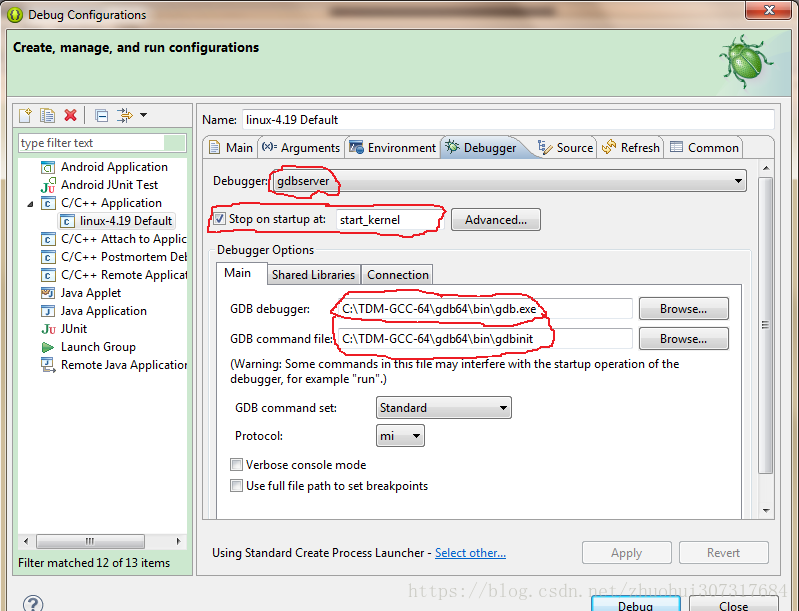Image resolution: width=799 pixels, height=611 pixels.
Task: Click the Close button at bottom
Action: pos(733,604)
